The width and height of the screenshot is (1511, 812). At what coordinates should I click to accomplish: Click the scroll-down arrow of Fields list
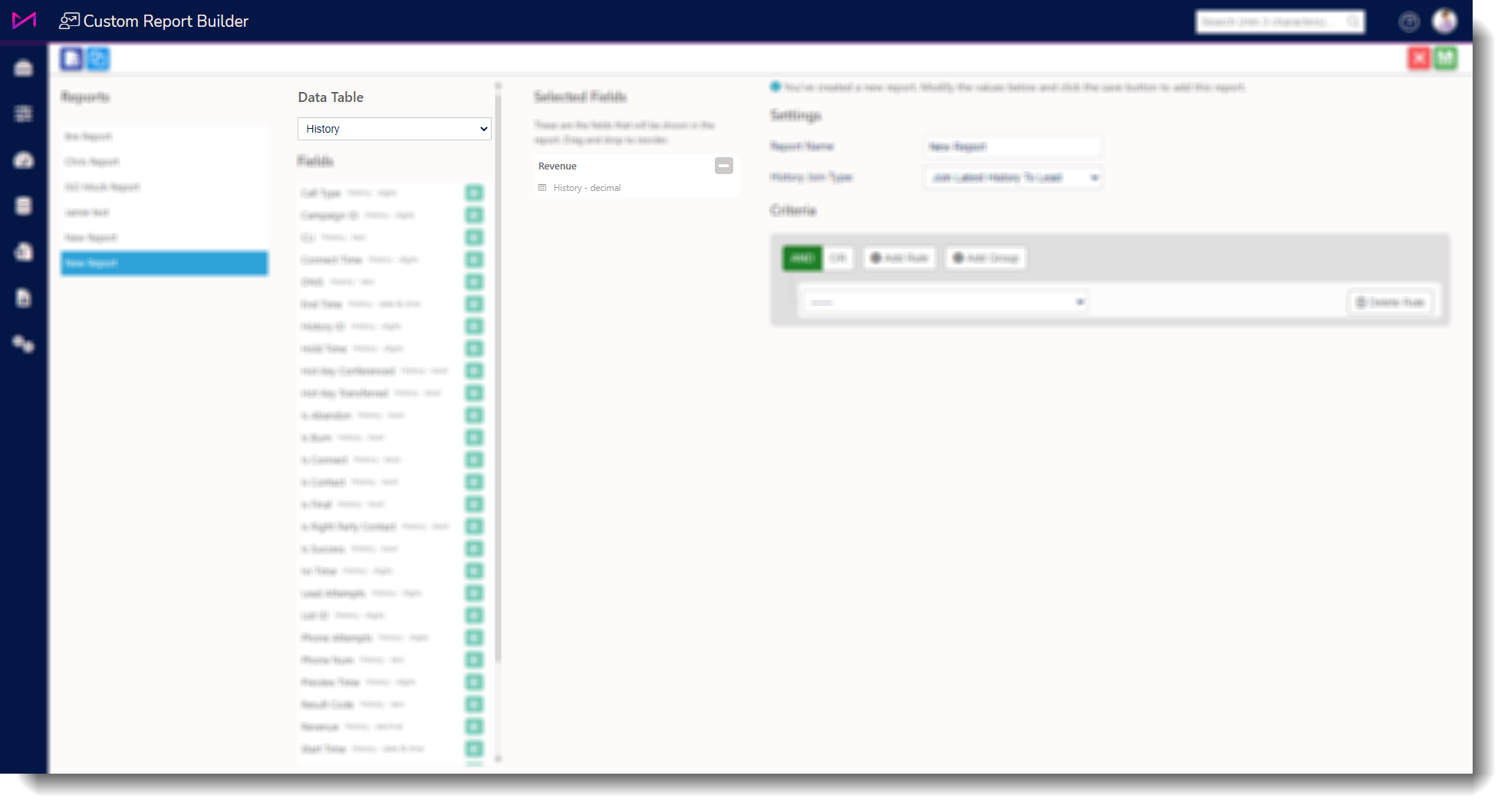[499, 758]
